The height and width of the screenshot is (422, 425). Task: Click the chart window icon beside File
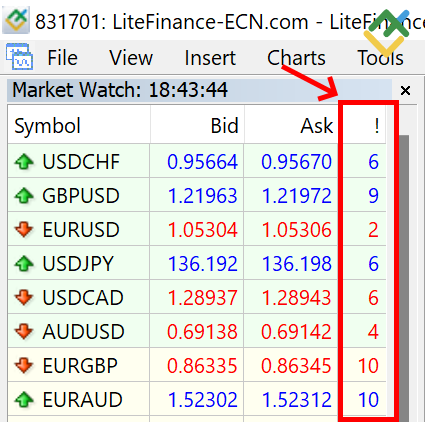point(19,57)
